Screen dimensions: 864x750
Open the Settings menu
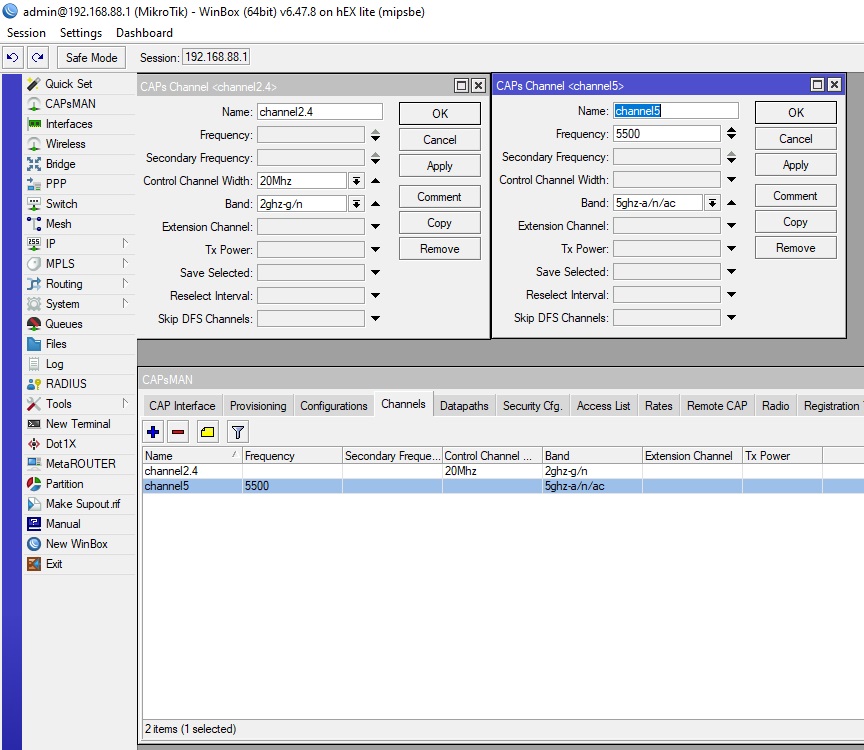click(x=80, y=33)
